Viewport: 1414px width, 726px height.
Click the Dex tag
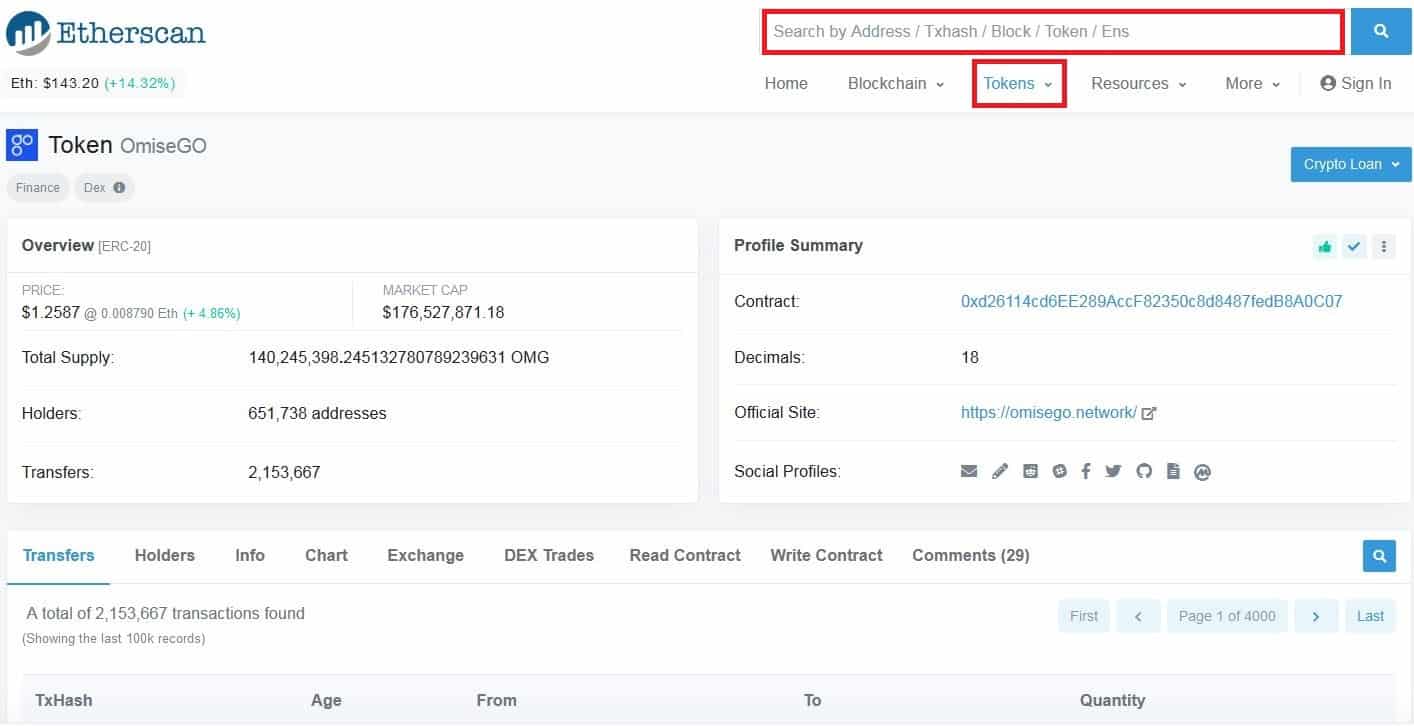coord(104,188)
